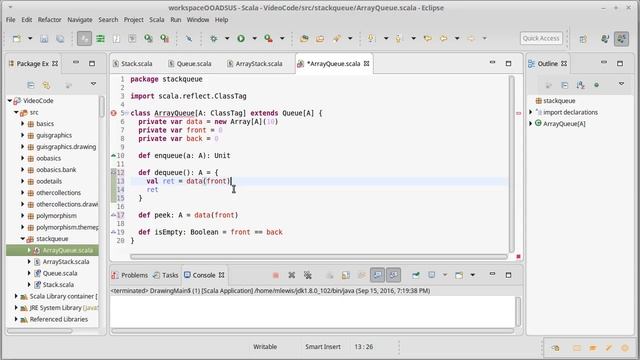640x360 pixels.
Task: Click the editor horizontal scrollbar
Action: [318, 257]
